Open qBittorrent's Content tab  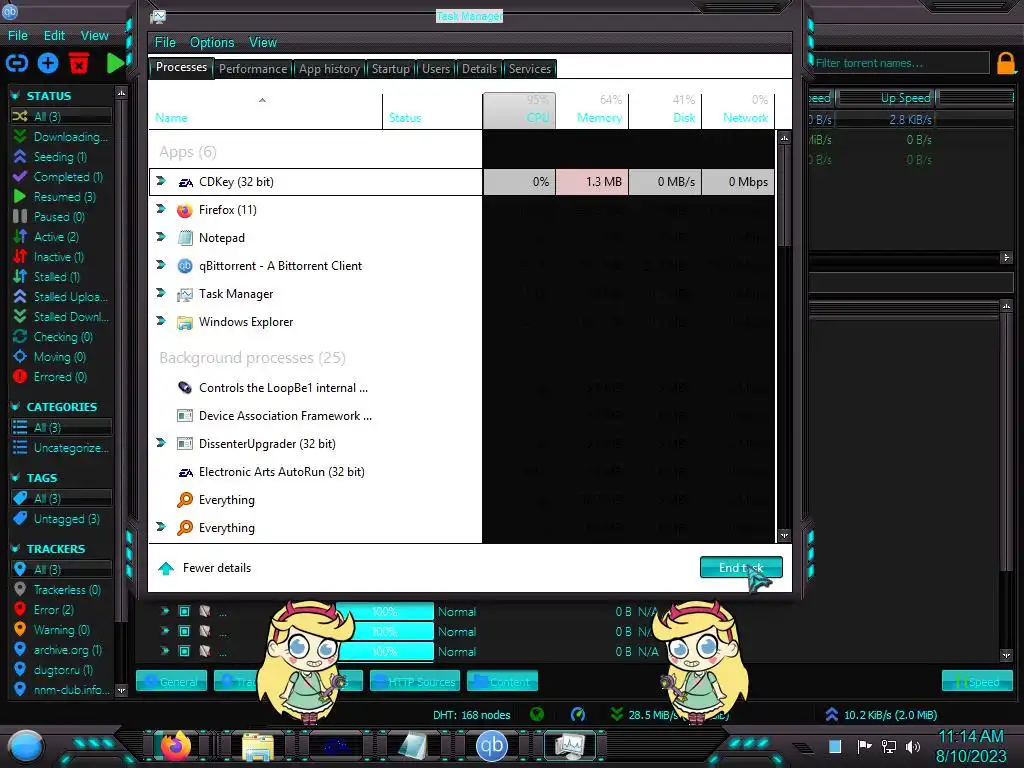[x=502, y=681]
